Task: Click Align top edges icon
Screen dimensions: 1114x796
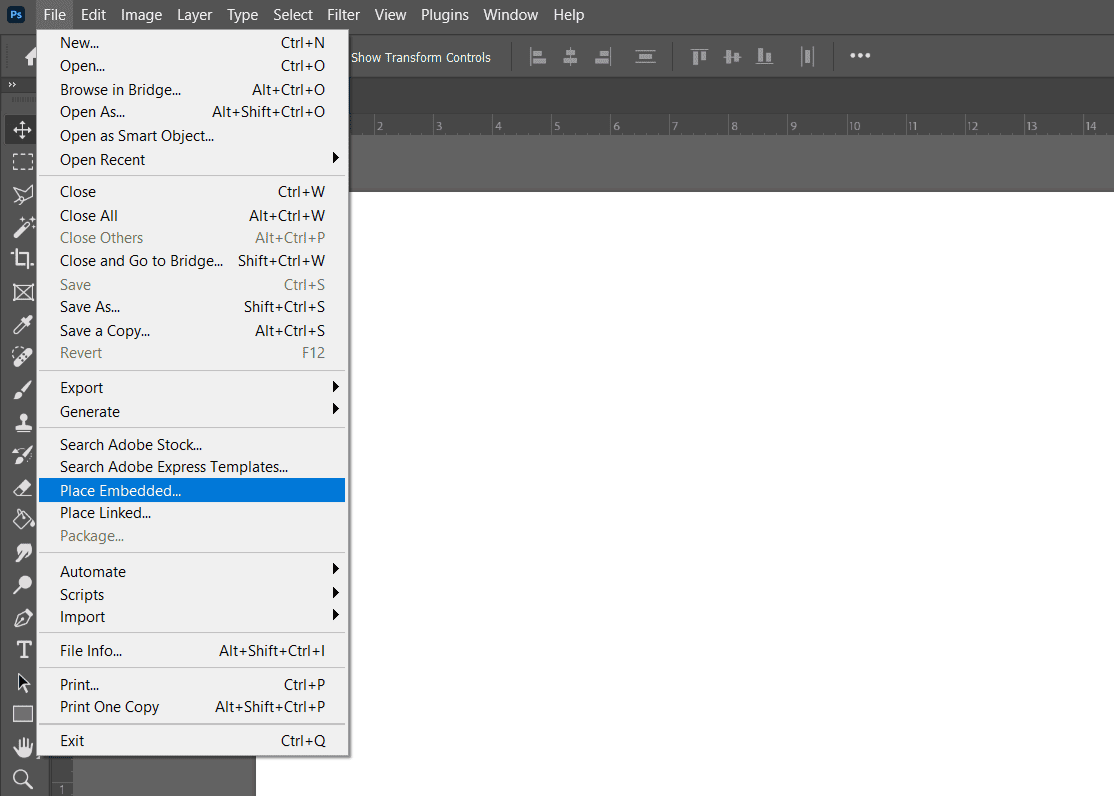Action: pyautogui.click(x=699, y=57)
